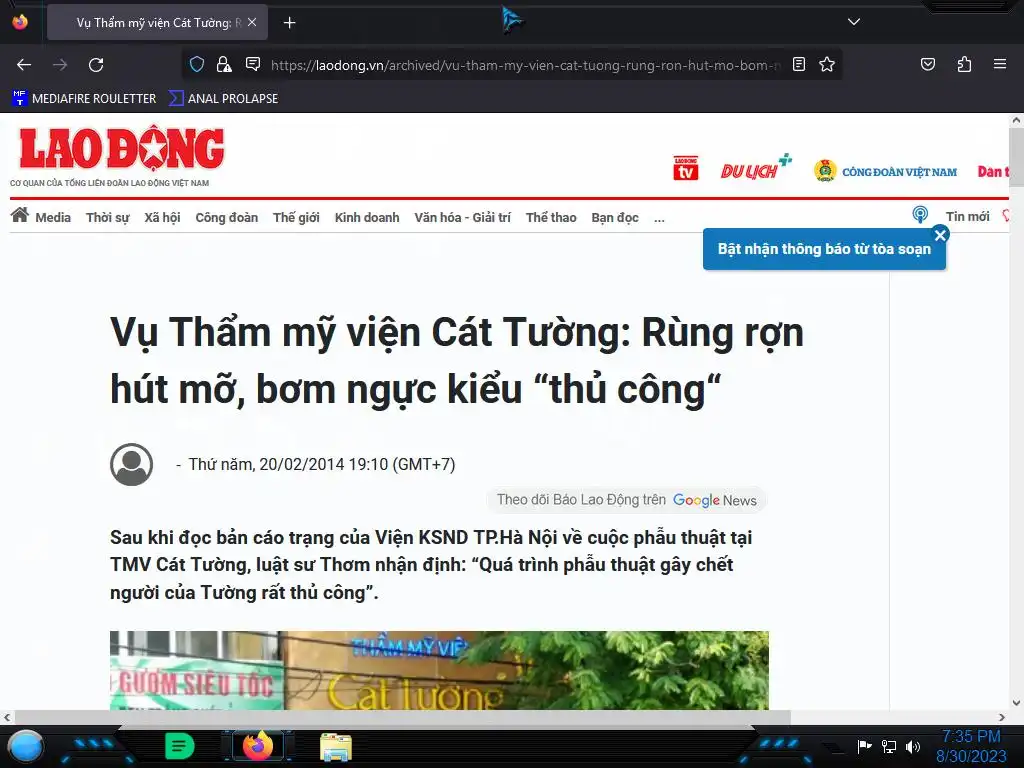Open Lao Dong home icon

click(20, 215)
